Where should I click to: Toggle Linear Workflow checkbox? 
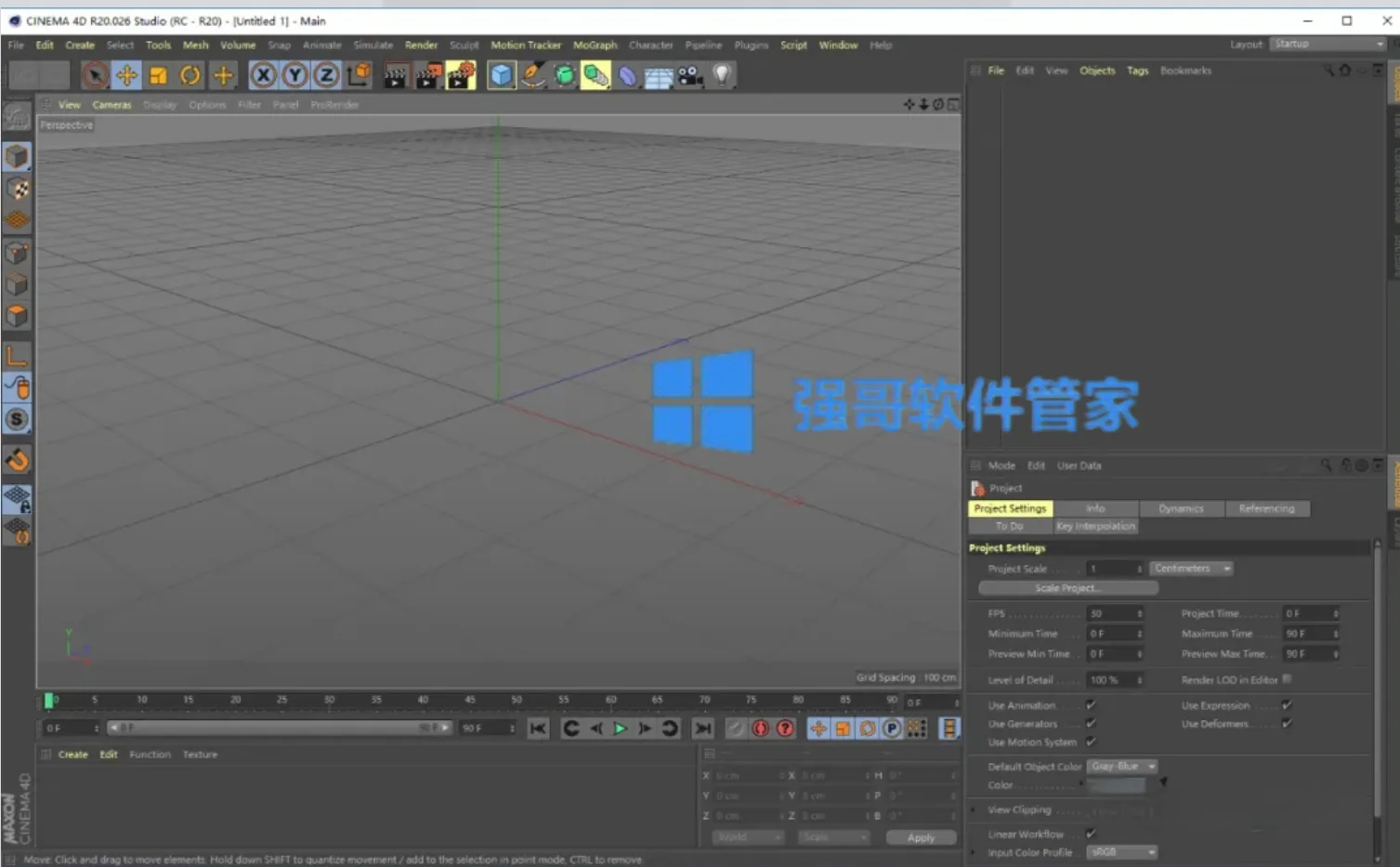(x=1091, y=834)
